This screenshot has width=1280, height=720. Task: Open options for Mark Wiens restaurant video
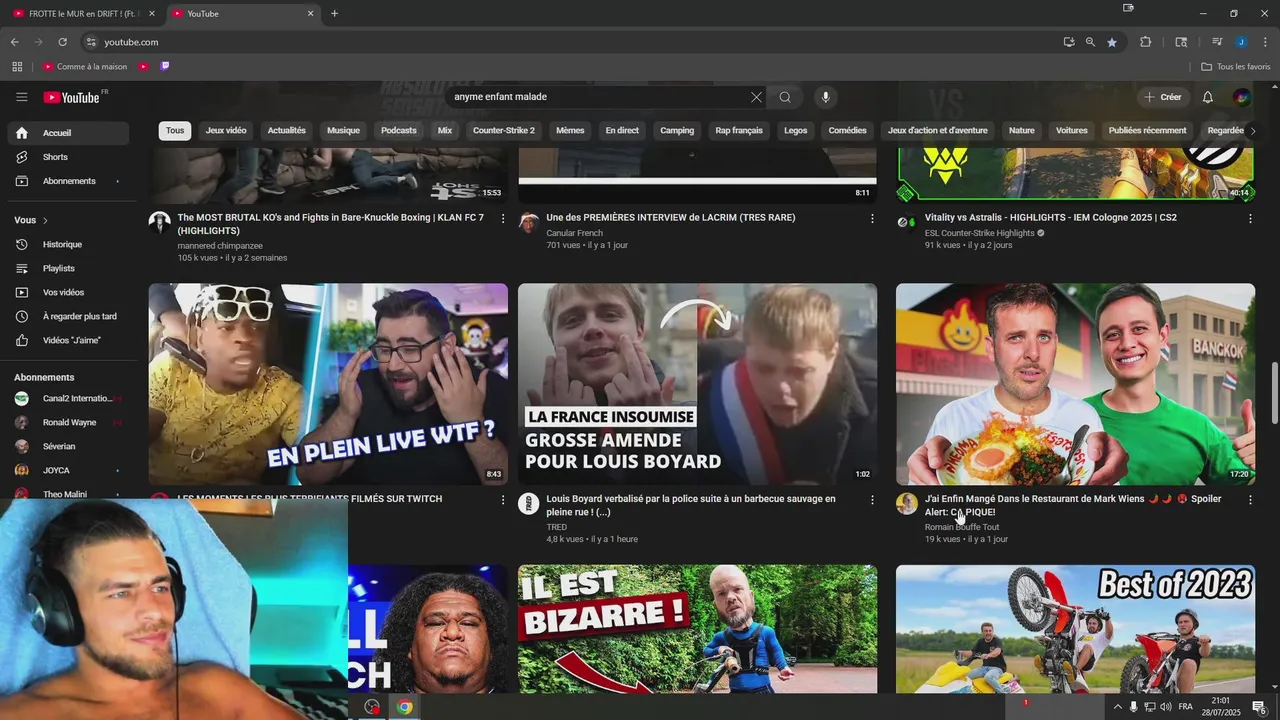pos(1250,499)
